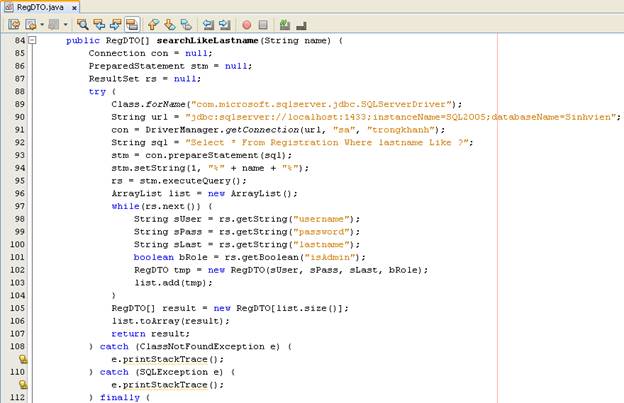This screenshot has height=403, width=624.
Task: Click line number 84 in gutter
Action: pos(20,40)
